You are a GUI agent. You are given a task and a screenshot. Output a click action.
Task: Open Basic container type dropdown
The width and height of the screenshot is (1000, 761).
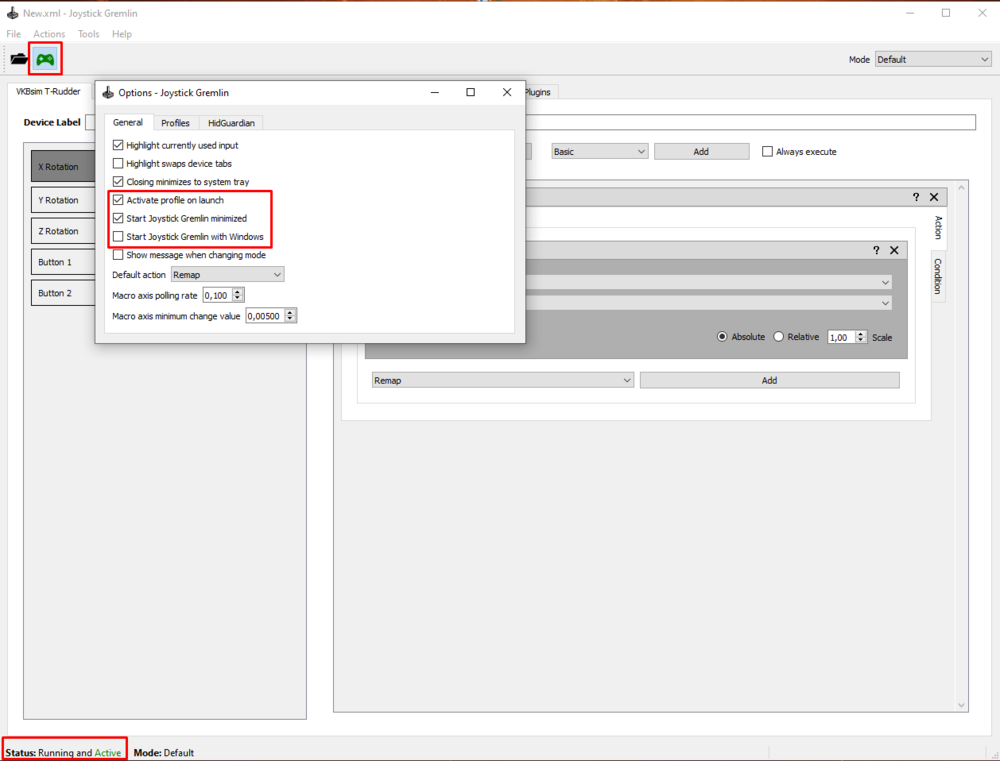599,151
